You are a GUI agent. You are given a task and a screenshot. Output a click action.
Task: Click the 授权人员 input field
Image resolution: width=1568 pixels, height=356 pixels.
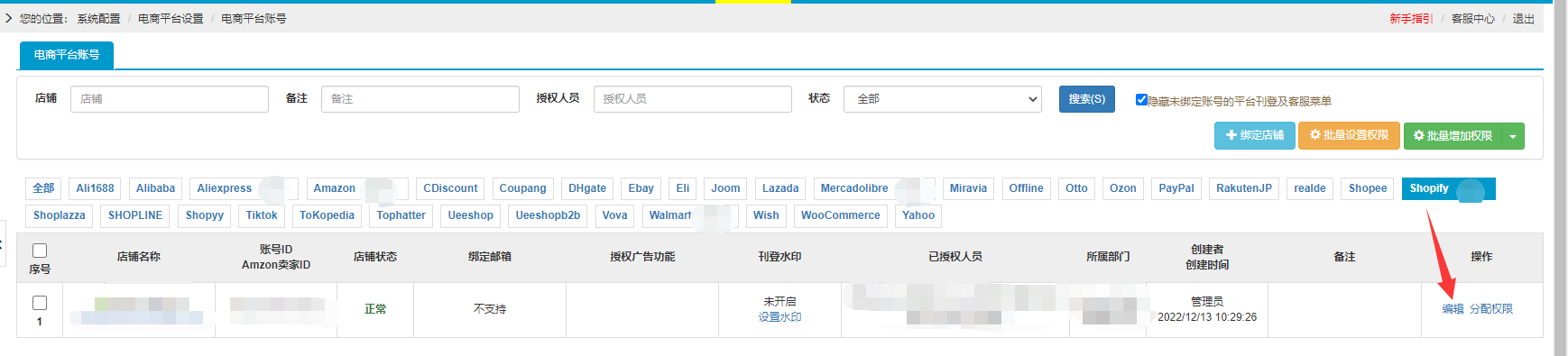tap(693, 99)
